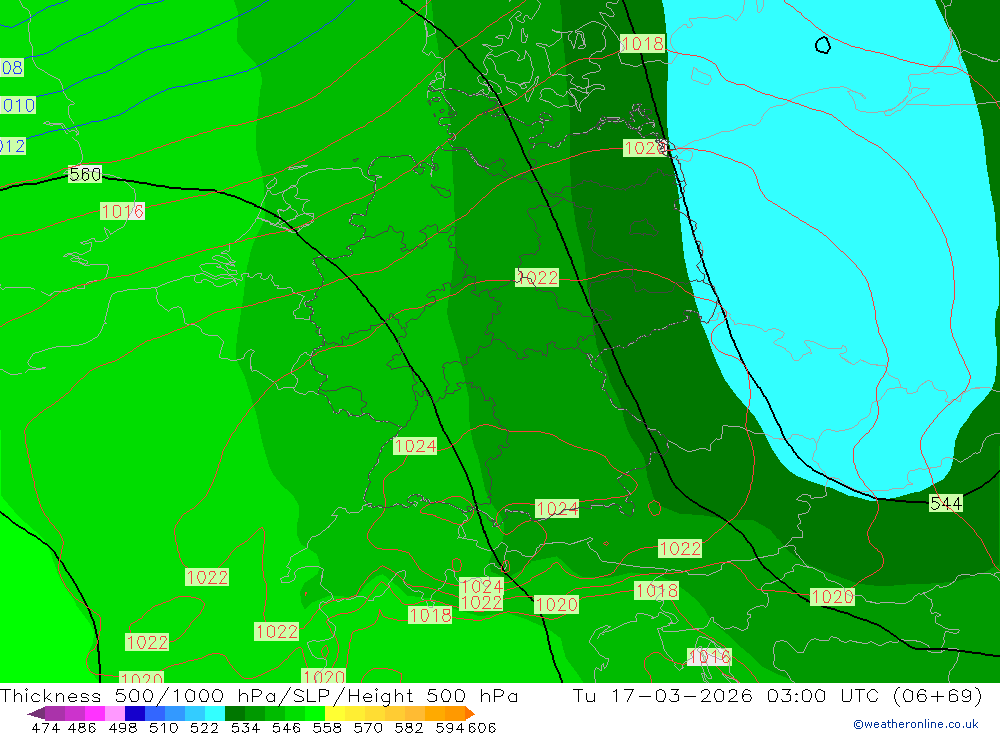Click the 534 legend value

point(246,727)
